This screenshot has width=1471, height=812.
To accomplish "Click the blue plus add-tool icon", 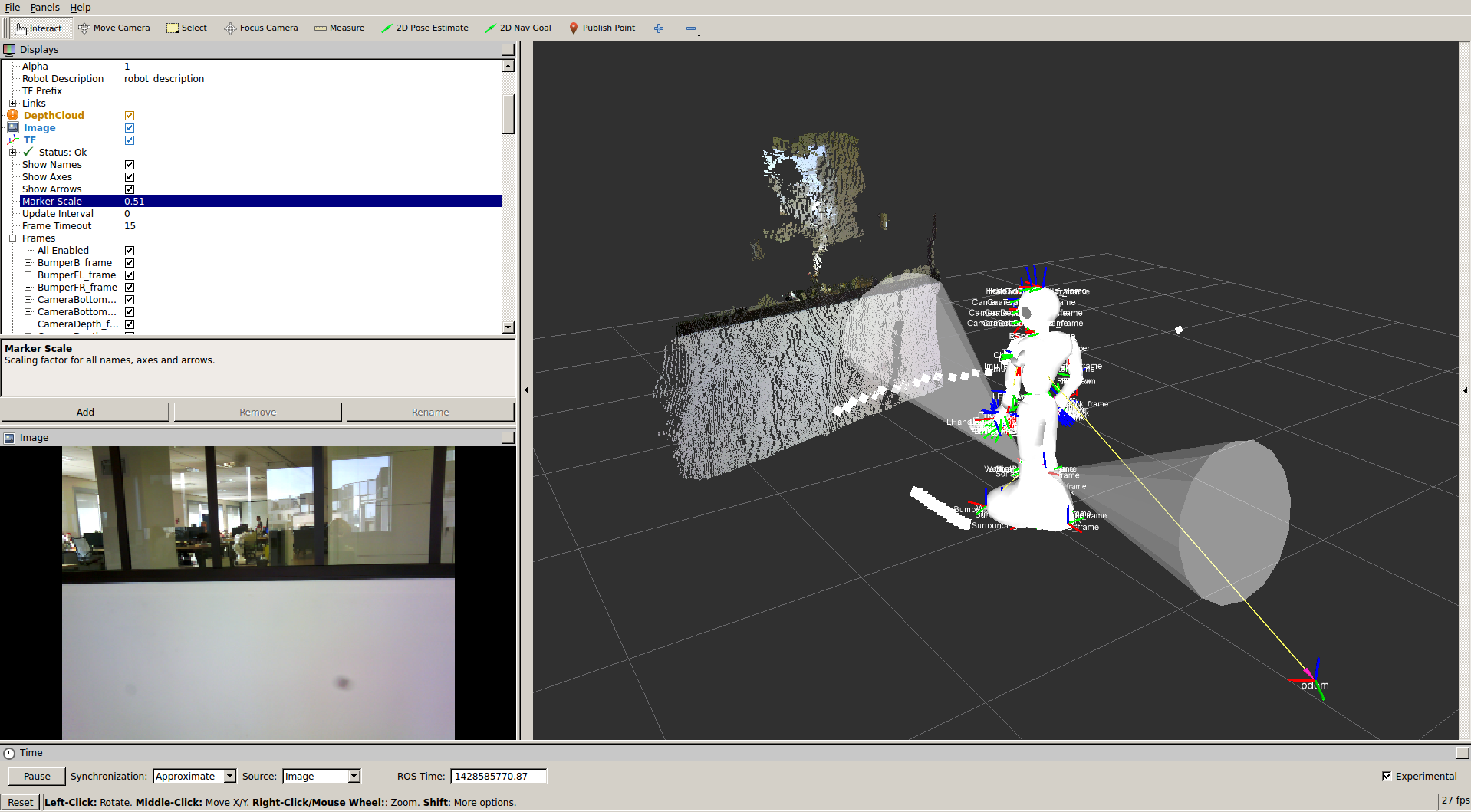I will coord(659,28).
